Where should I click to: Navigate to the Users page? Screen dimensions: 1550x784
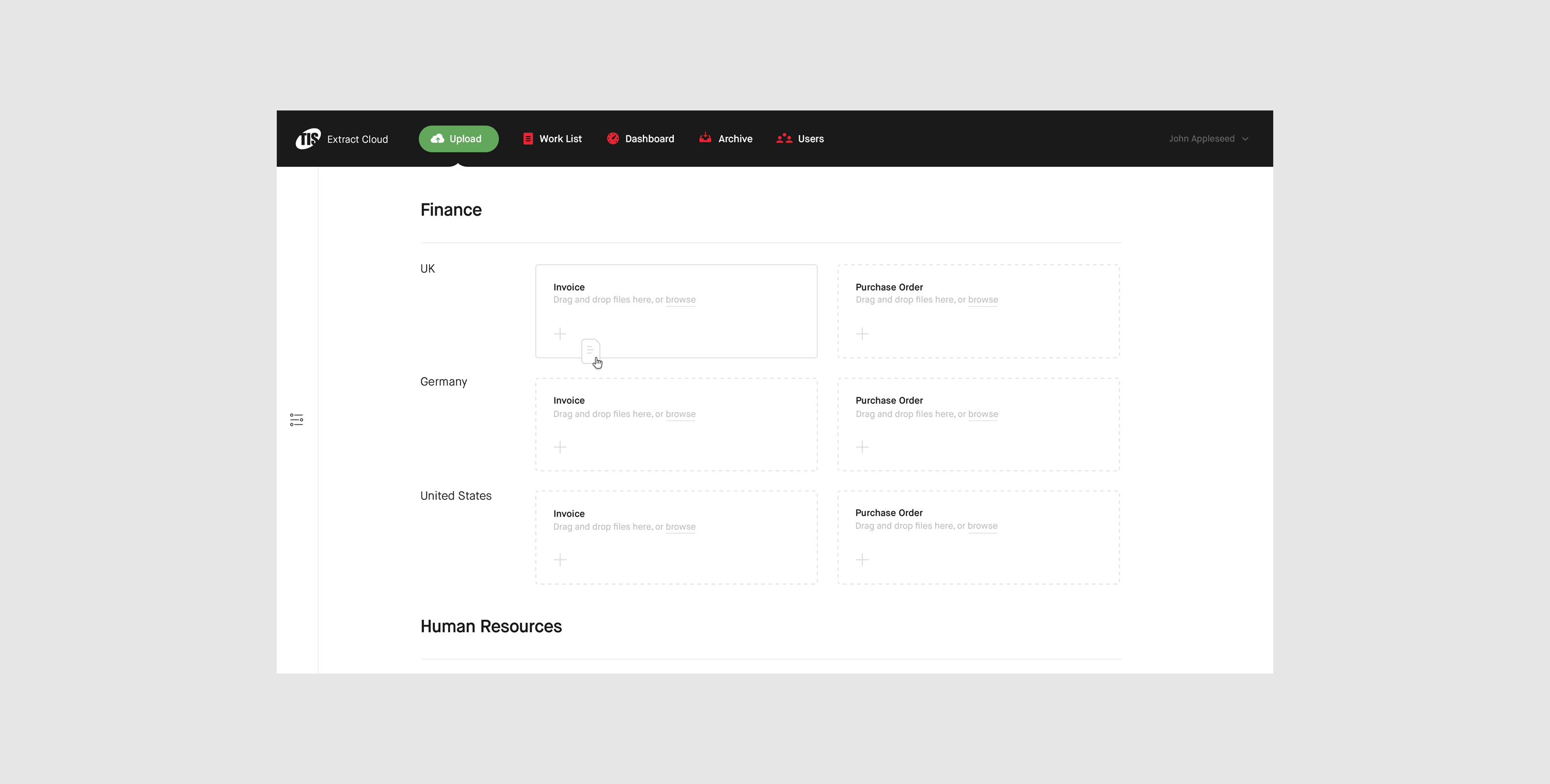click(x=800, y=138)
